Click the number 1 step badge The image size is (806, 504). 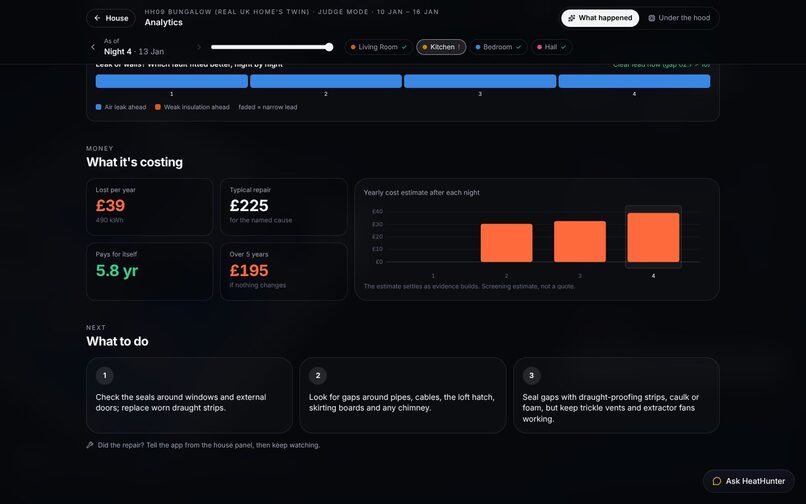point(104,375)
